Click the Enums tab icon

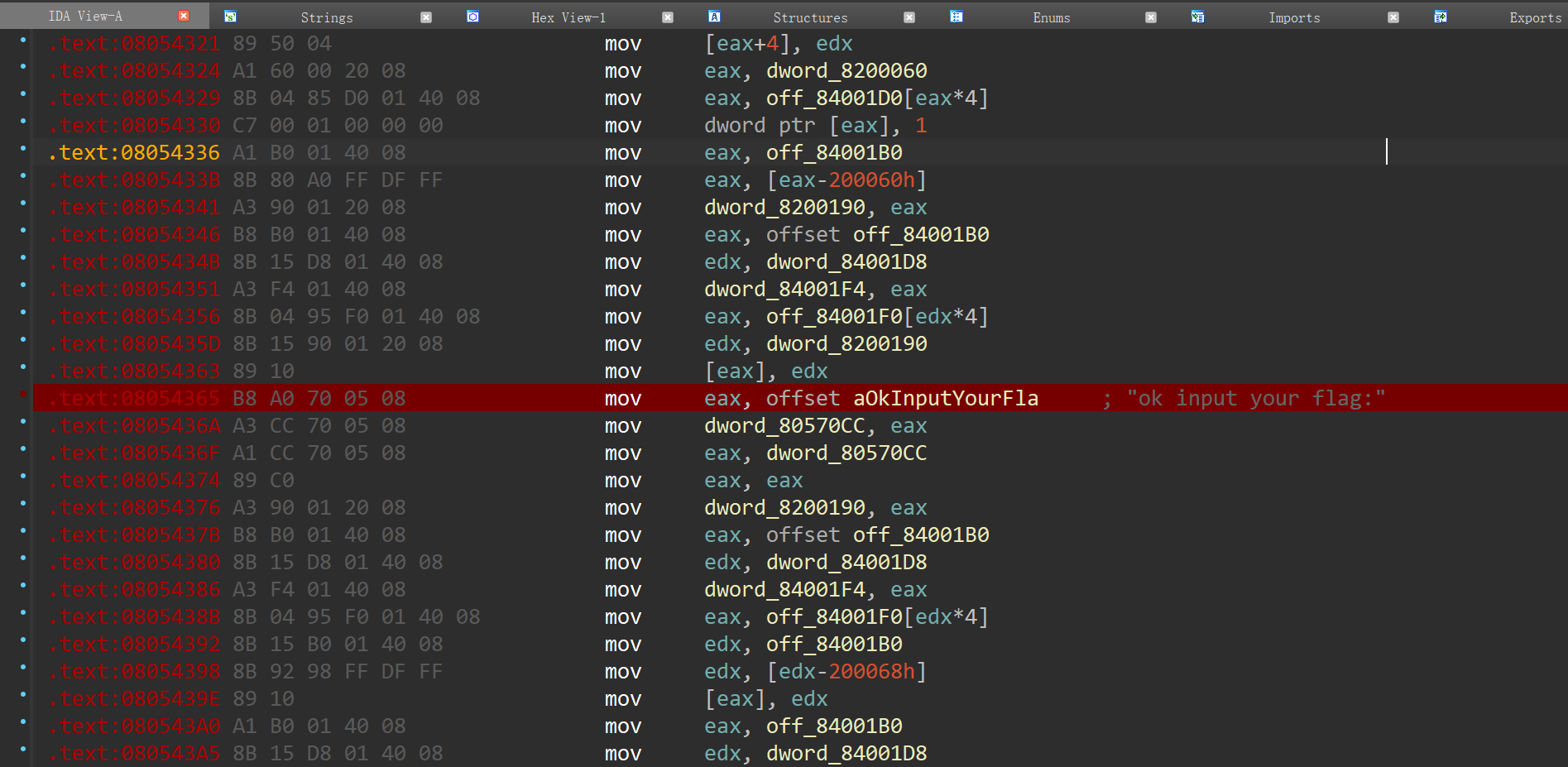956,17
